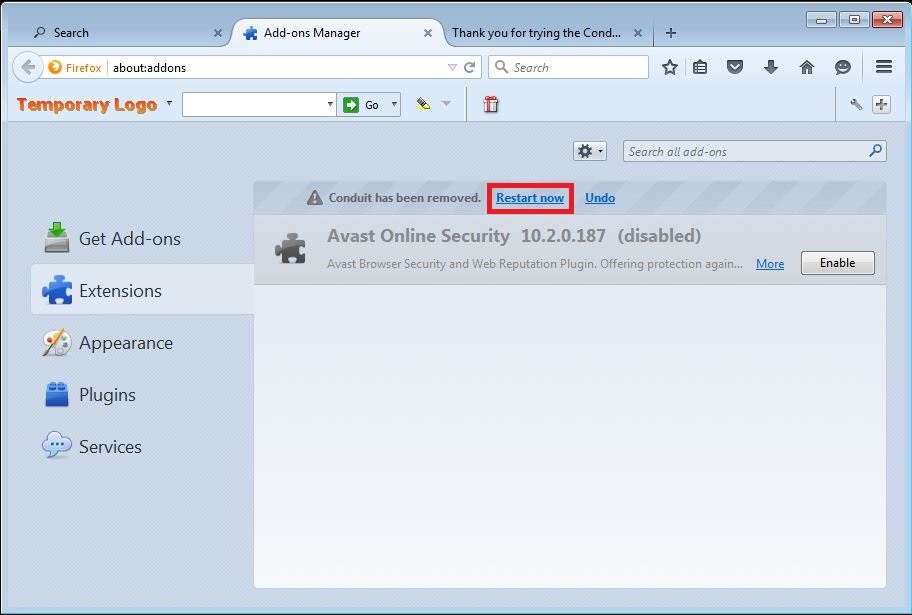Click the Firefox identity icon in address bar

coord(55,67)
